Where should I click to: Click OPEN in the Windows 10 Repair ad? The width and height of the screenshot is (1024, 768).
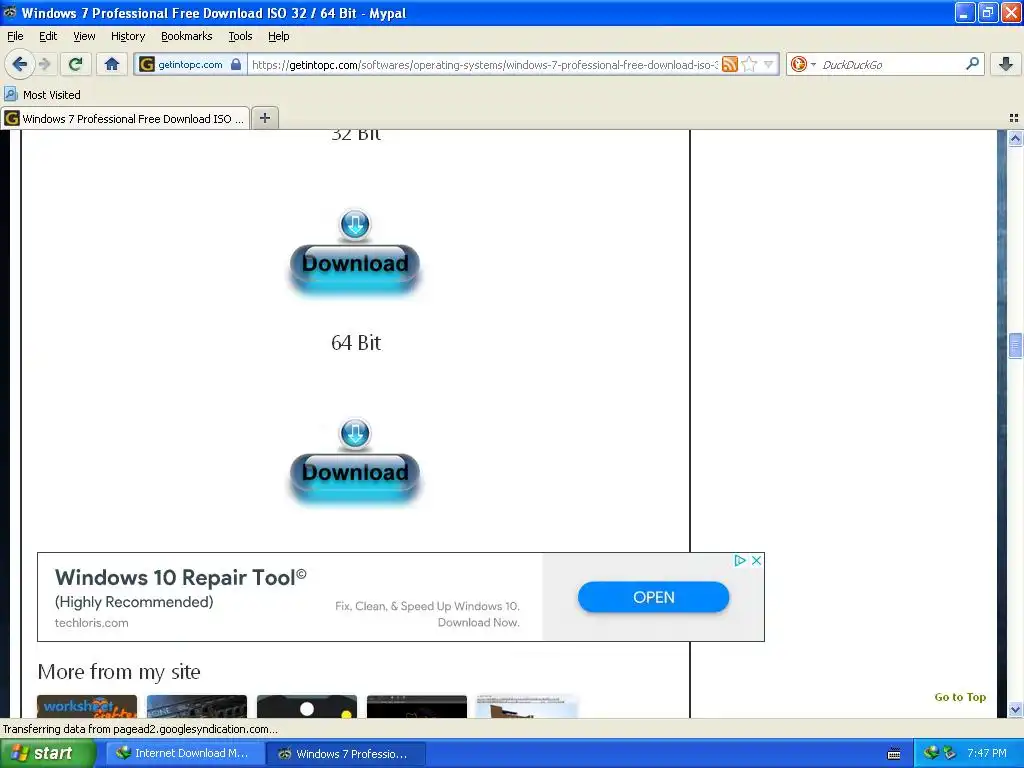653,597
